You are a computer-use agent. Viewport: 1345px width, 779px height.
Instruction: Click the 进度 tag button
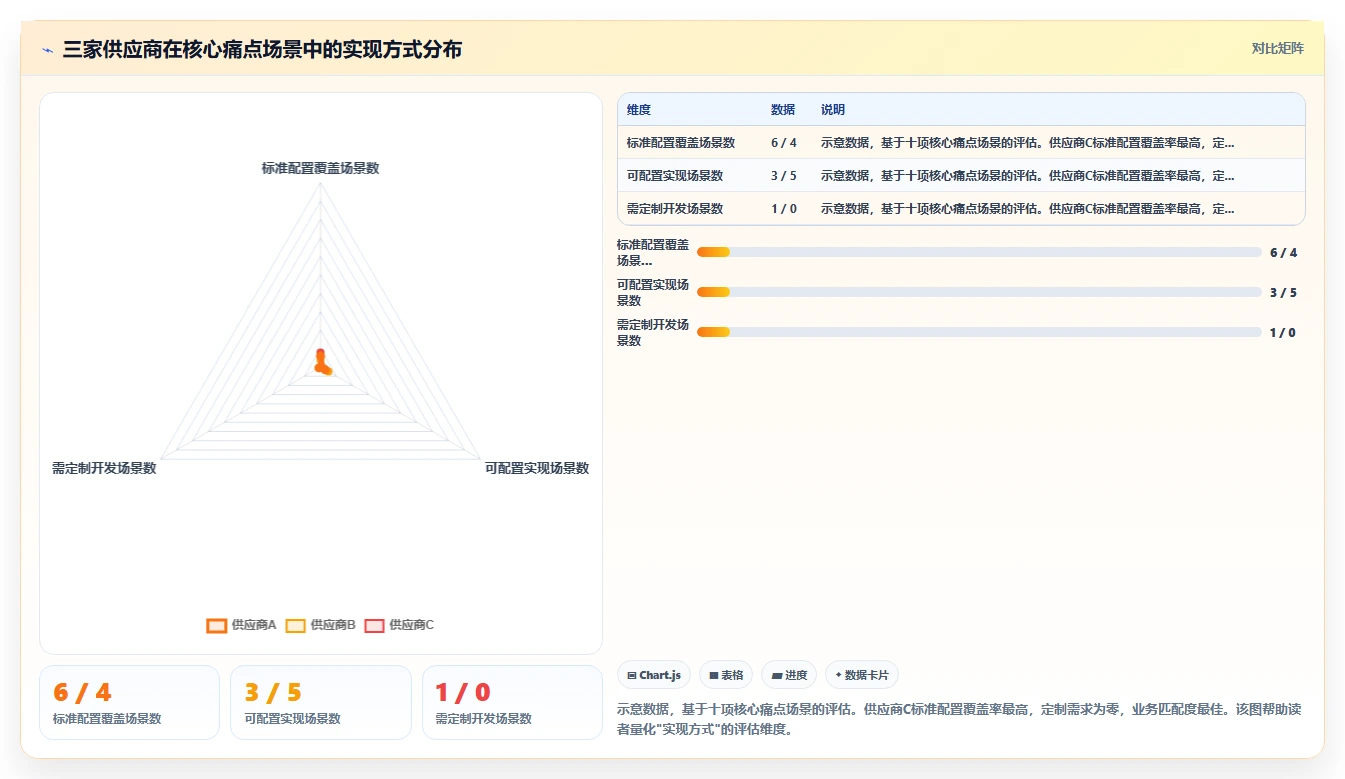789,675
